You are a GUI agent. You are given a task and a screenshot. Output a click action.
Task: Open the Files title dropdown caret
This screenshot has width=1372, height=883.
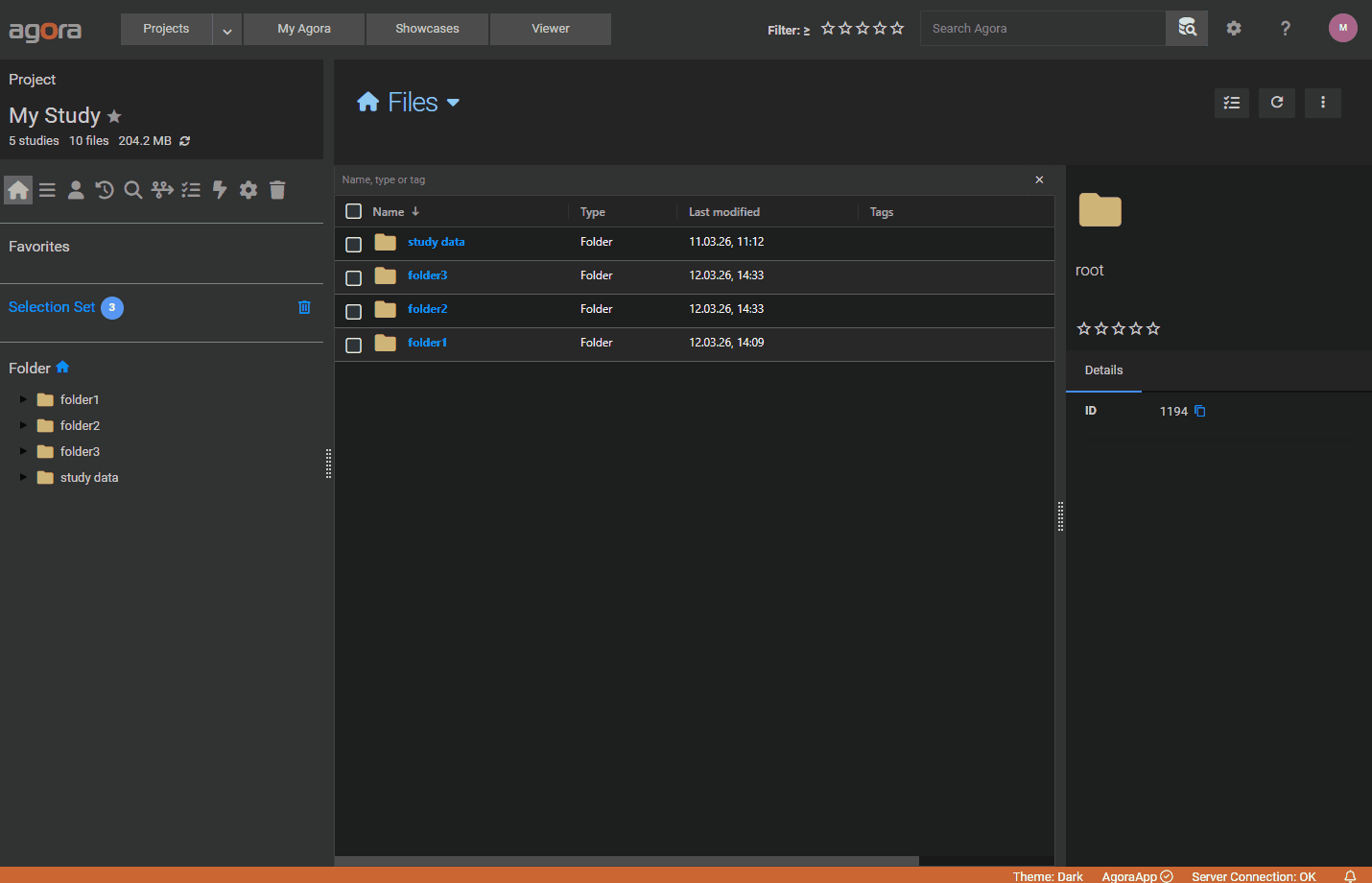pyautogui.click(x=453, y=103)
